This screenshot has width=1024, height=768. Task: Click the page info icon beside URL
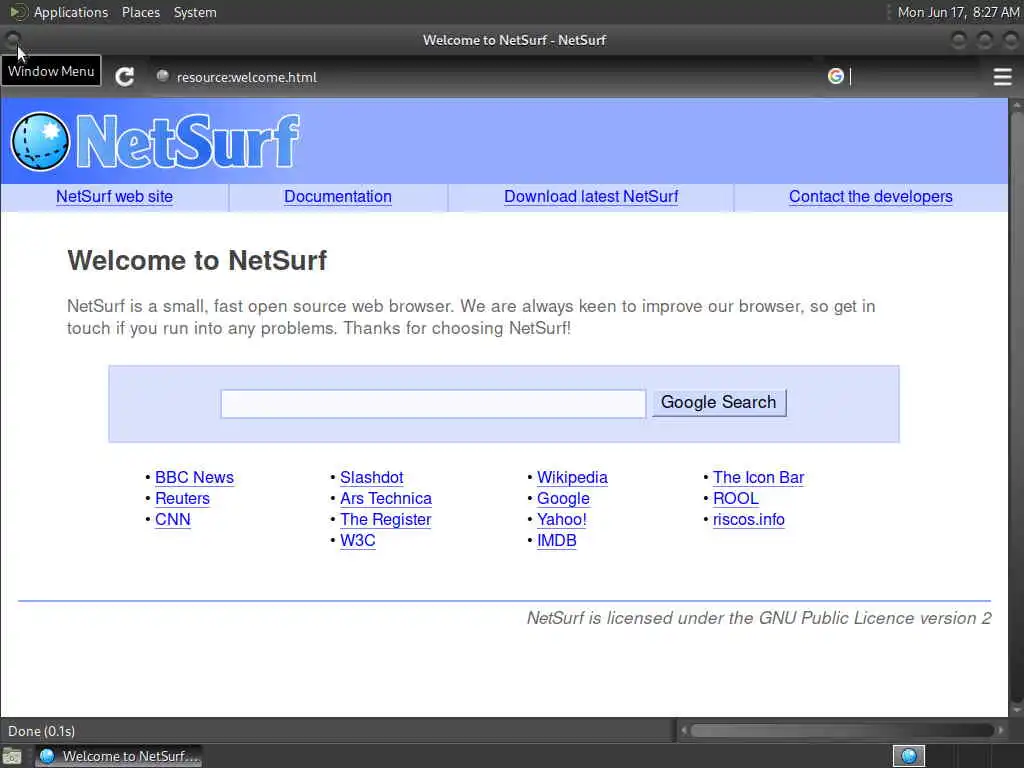(x=163, y=76)
